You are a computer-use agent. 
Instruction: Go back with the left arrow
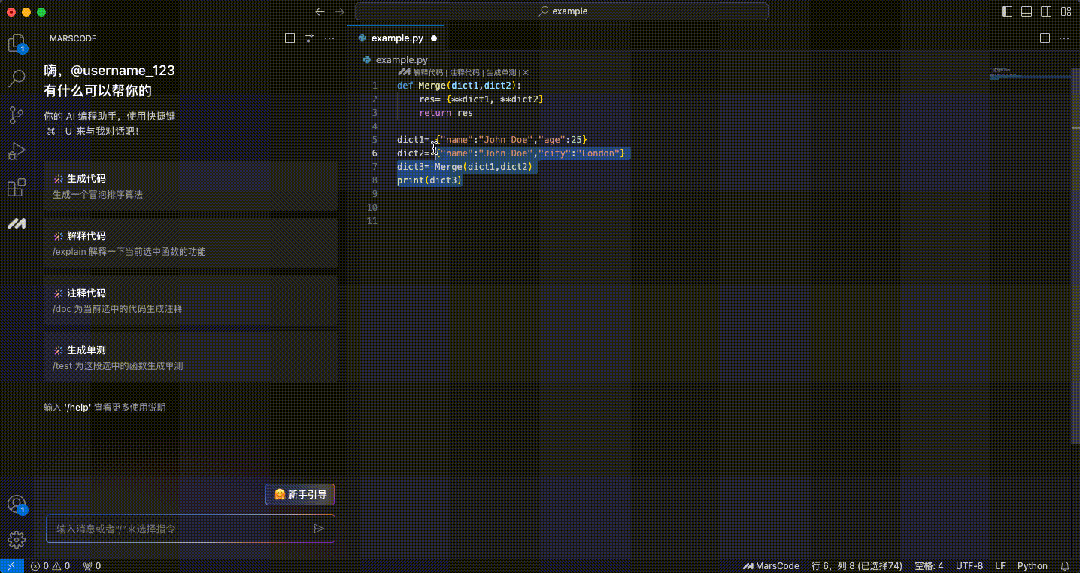(319, 11)
